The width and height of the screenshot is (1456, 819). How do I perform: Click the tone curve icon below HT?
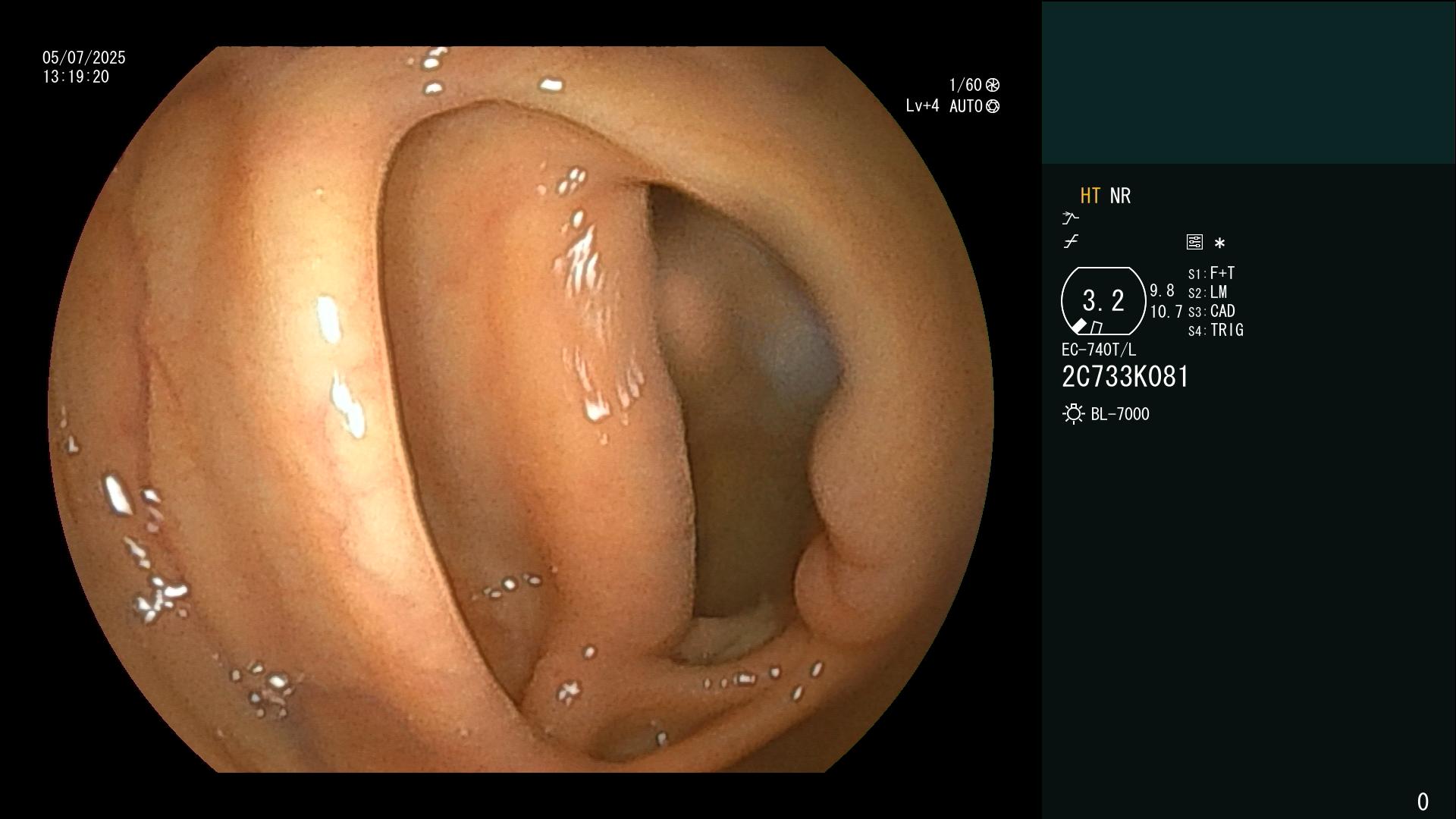(x=1071, y=242)
